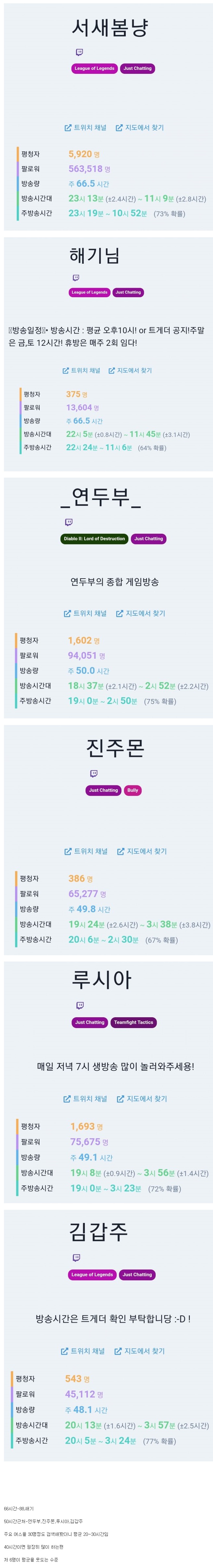
Task: Open 해기님's 트위치 채널 link
Action: [81, 370]
